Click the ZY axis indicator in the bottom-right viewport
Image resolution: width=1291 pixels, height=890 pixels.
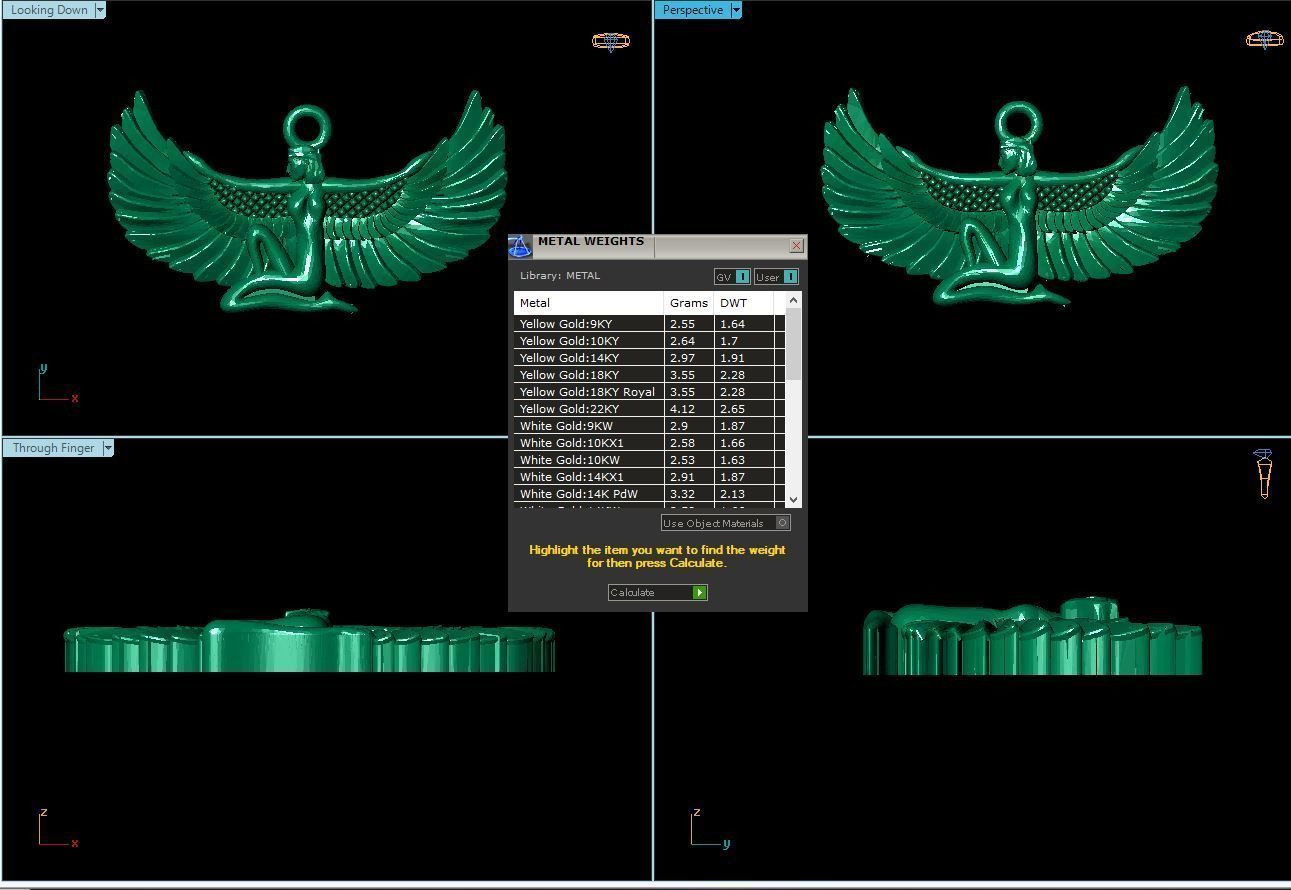pyautogui.click(x=710, y=829)
